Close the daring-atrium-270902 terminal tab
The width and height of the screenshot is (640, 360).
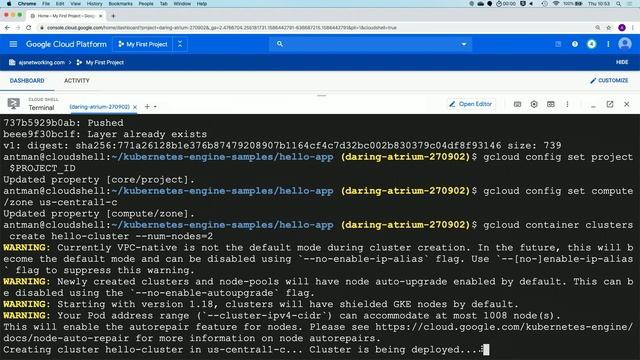135,107
